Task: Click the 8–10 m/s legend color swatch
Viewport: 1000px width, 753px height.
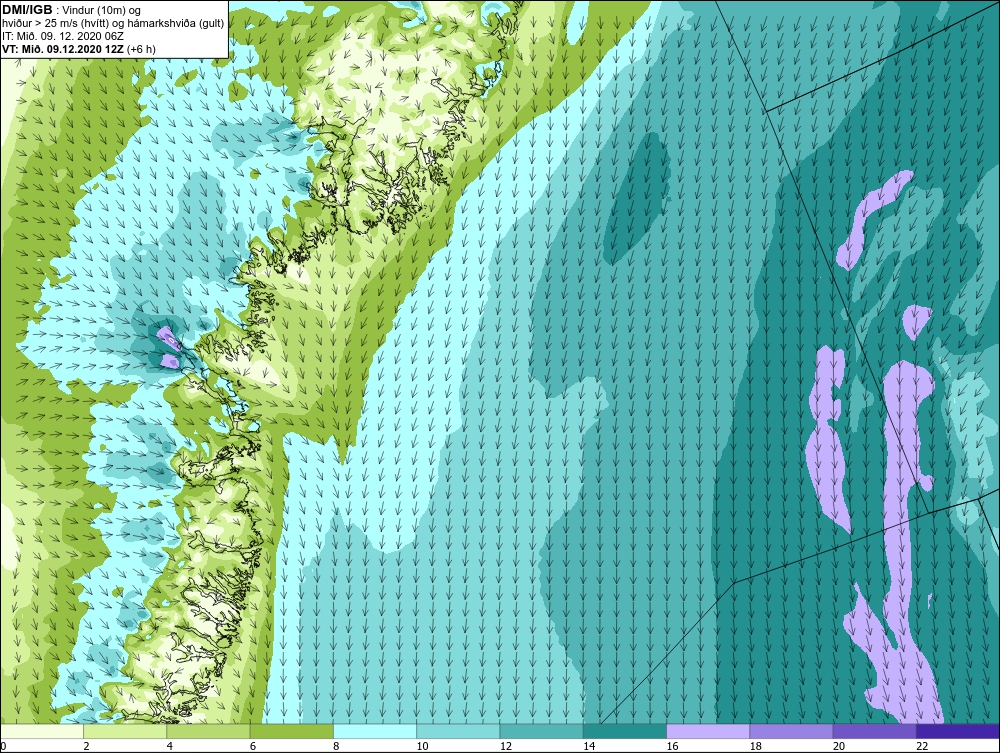Action: click(375, 732)
